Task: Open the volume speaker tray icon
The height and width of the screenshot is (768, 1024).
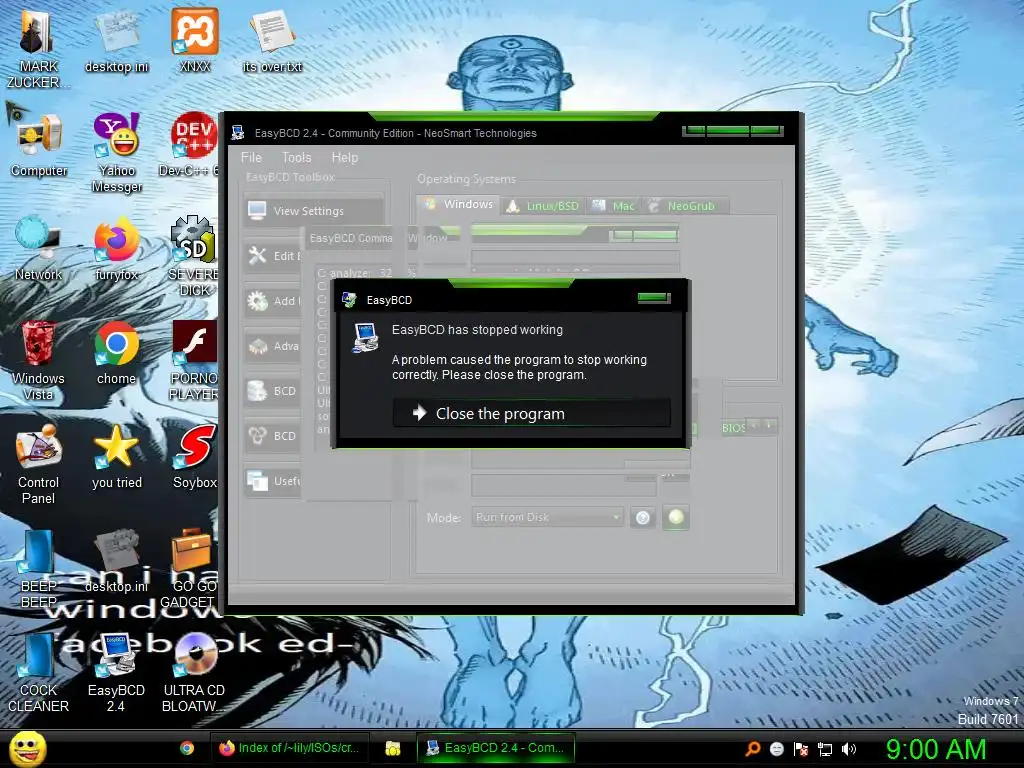Action: tap(849, 748)
